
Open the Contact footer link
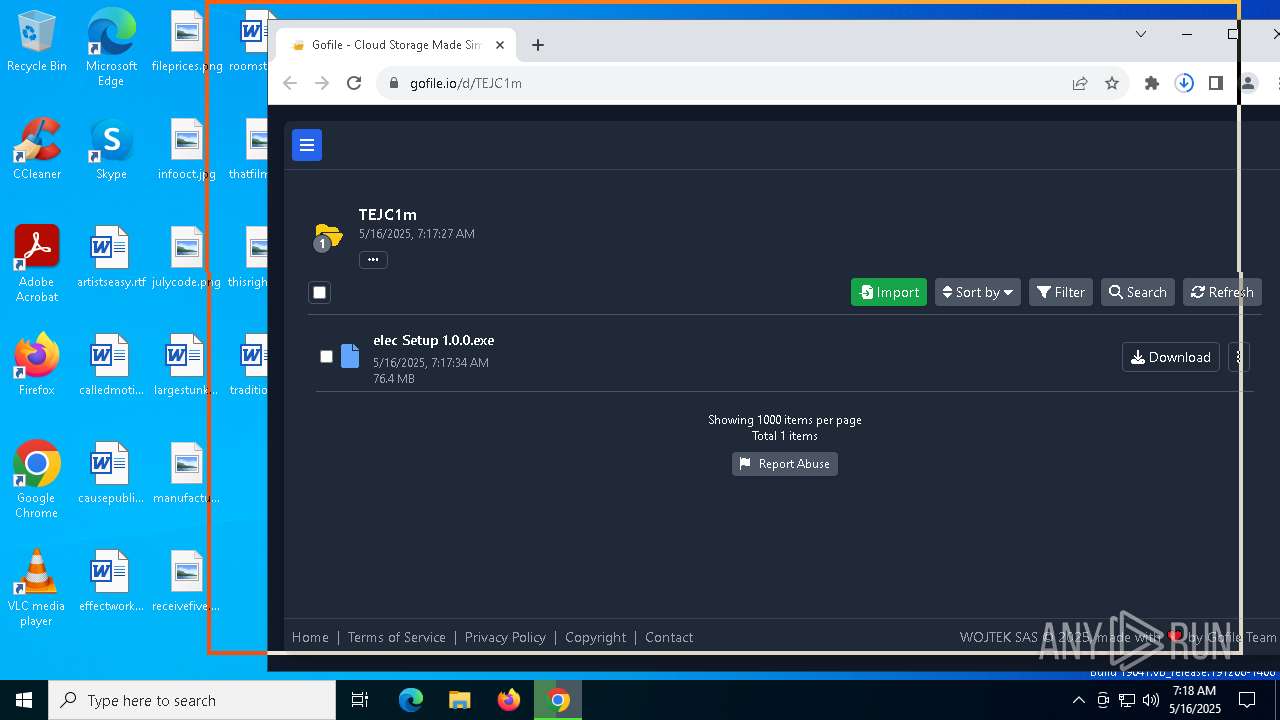669,637
